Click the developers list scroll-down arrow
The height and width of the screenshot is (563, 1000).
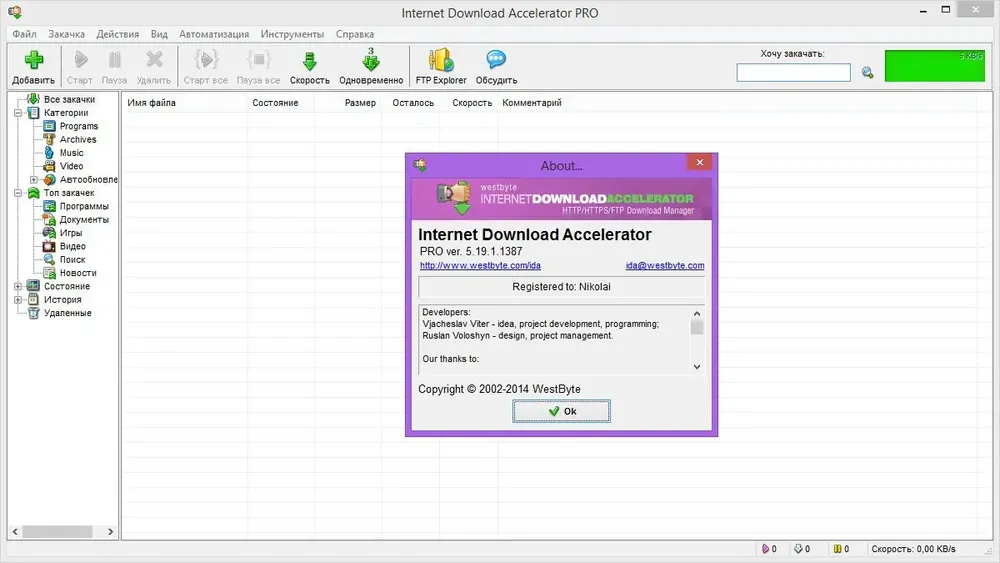pos(697,367)
